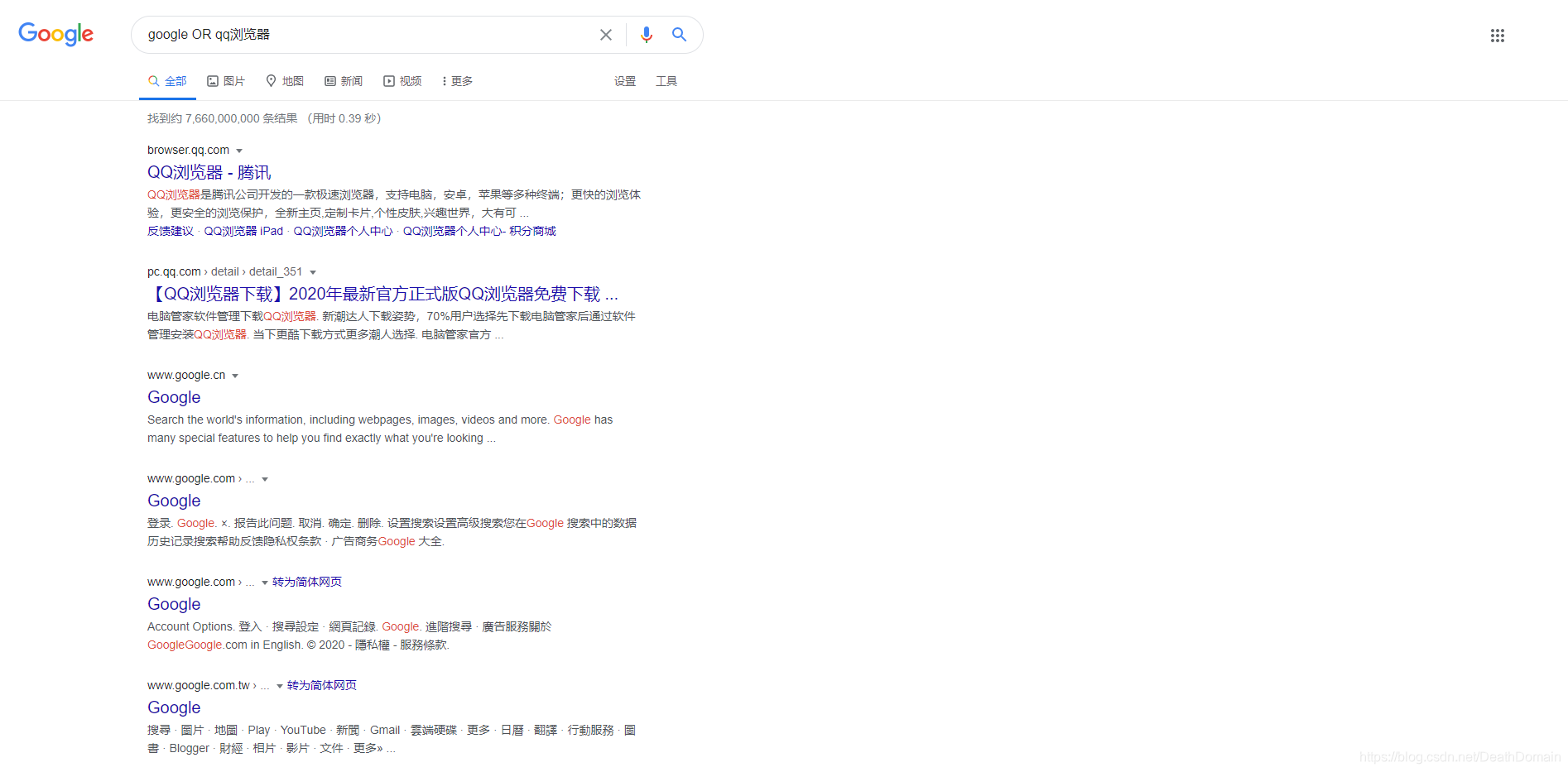This screenshot has width=1568, height=772.
Task: Expand arrow beside www.google.com 转为简体网页 result
Action: (265, 583)
